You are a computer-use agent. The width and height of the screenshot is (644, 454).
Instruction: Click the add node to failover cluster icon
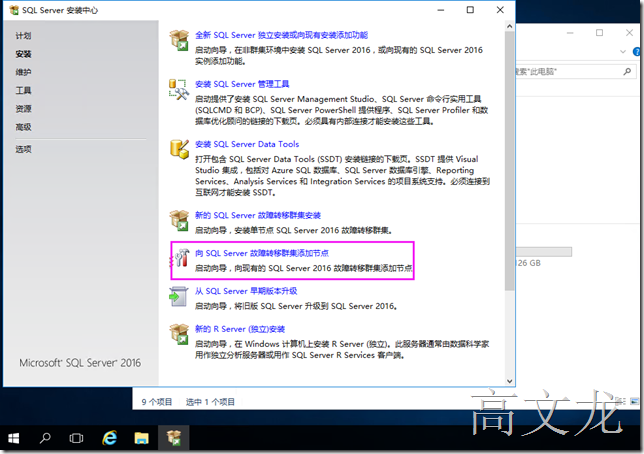click(x=180, y=258)
